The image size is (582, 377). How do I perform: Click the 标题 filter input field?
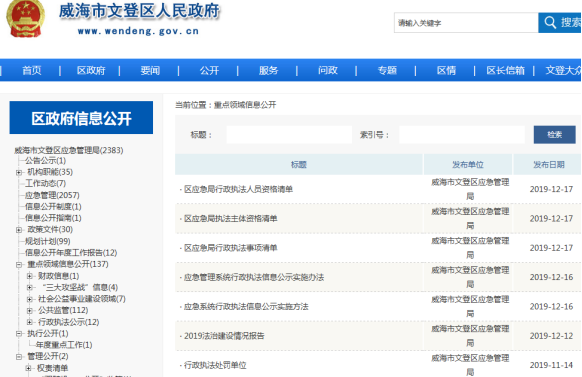point(289,135)
